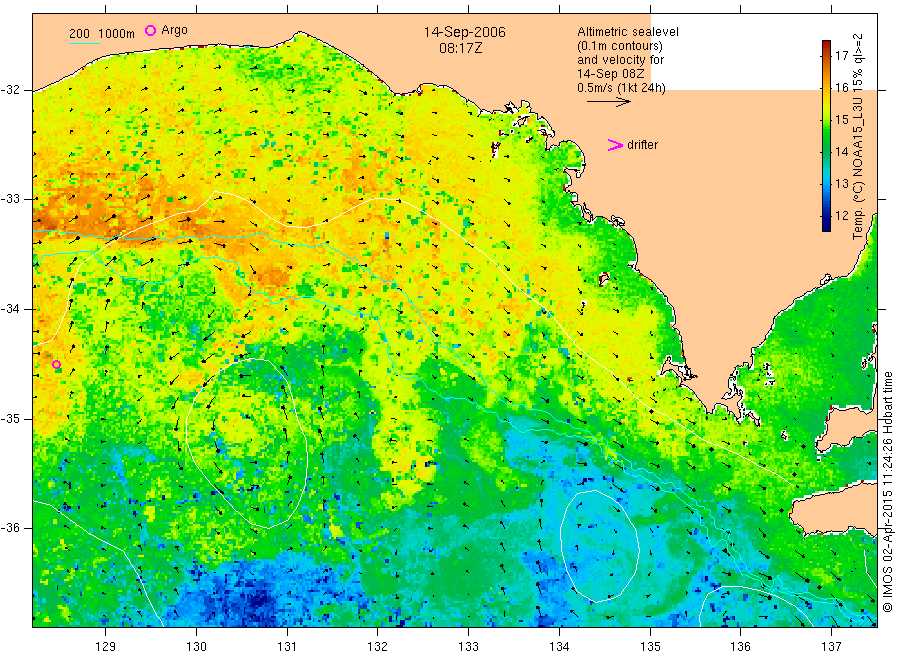Screen dimensions: 900x660
Task: Click the longitude axis label '136'
Action: coord(740,647)
